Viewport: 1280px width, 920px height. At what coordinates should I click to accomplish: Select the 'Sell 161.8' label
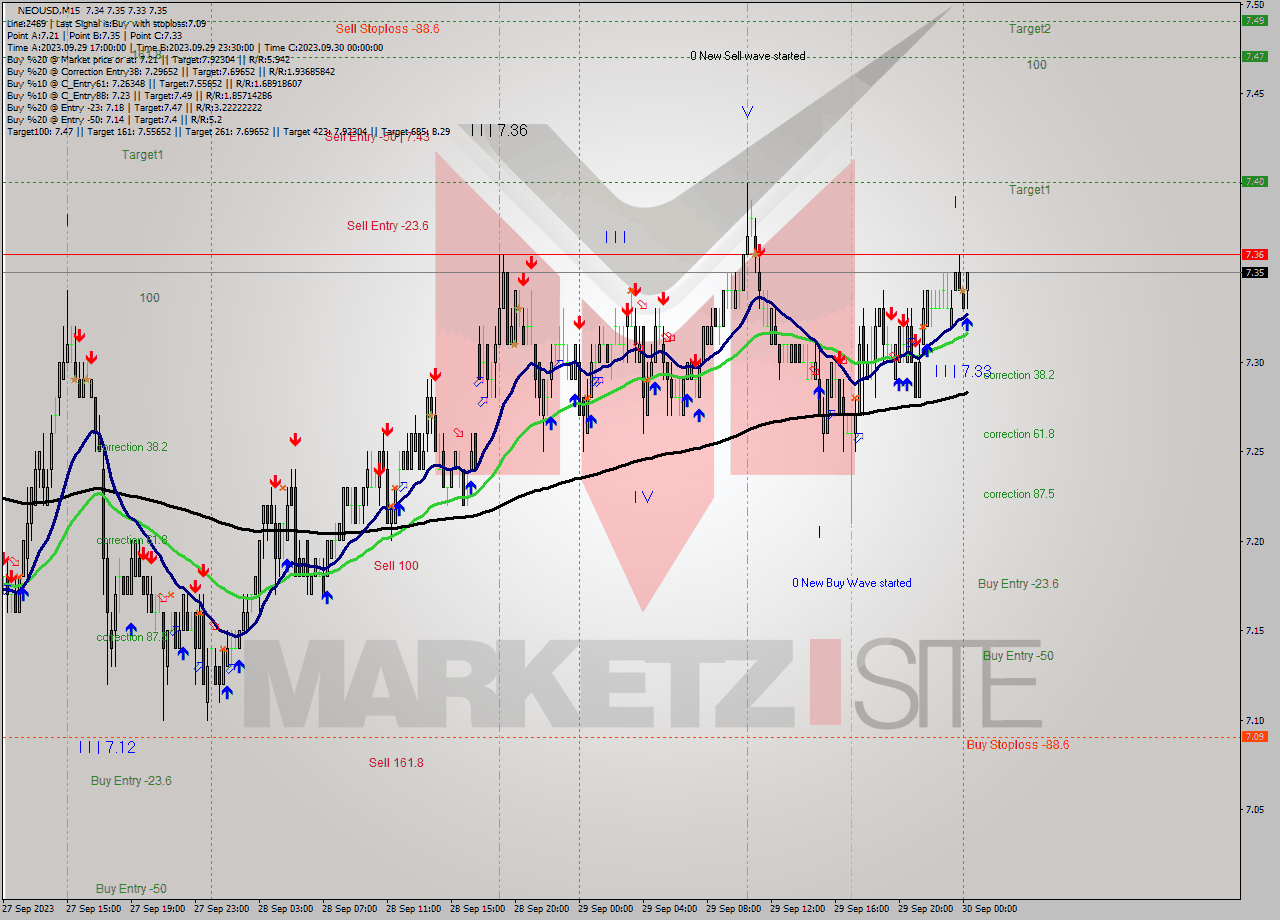pos(396,763)
